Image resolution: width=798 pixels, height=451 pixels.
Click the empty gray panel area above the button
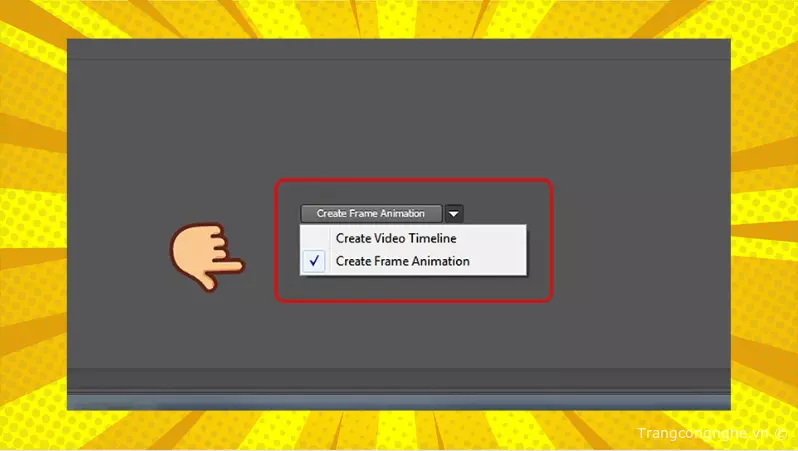[400, 120]
